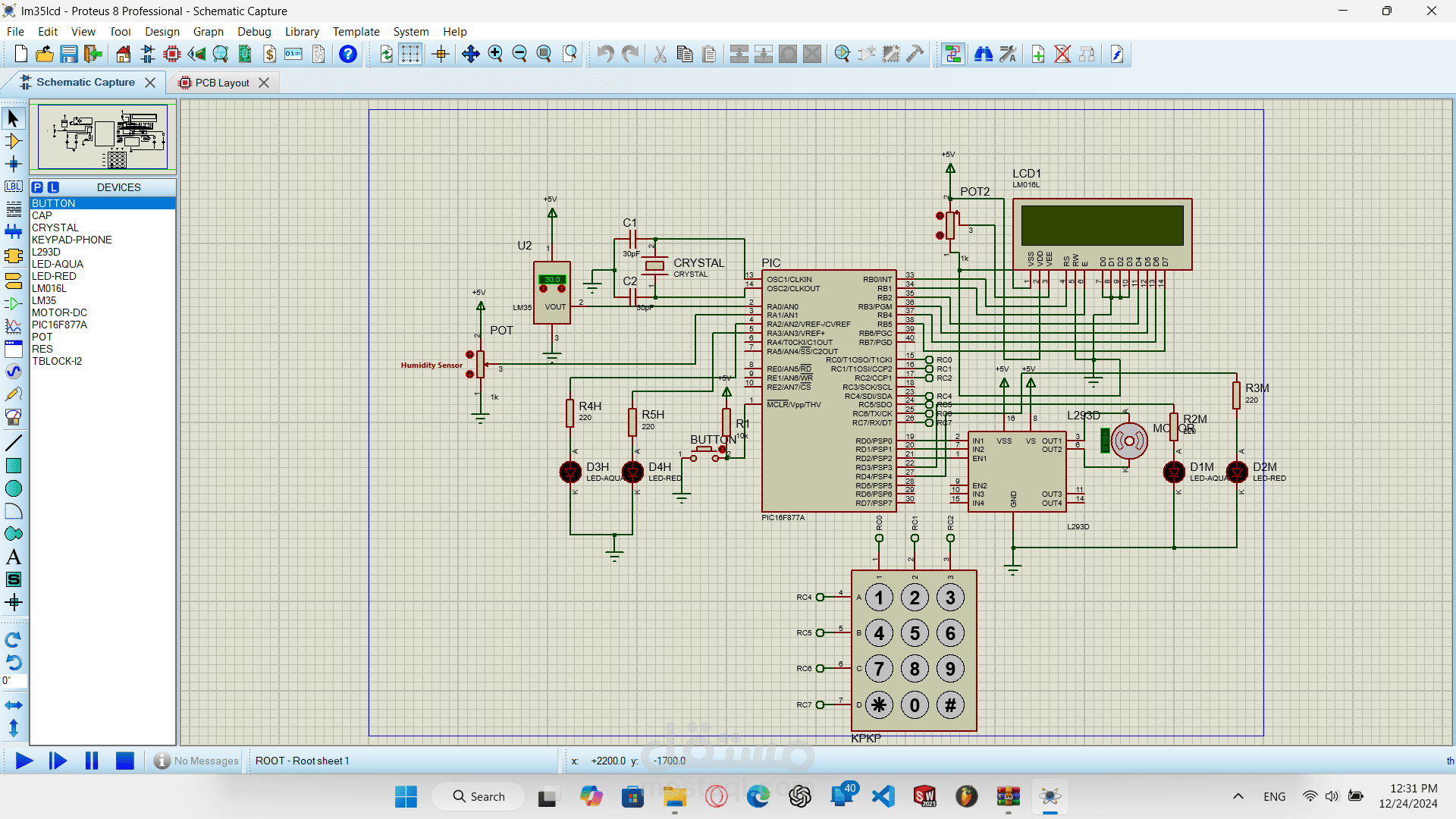Switch to the PCB Layout tab
This screenshot has width=1456, height=819.
pos(220,82)
